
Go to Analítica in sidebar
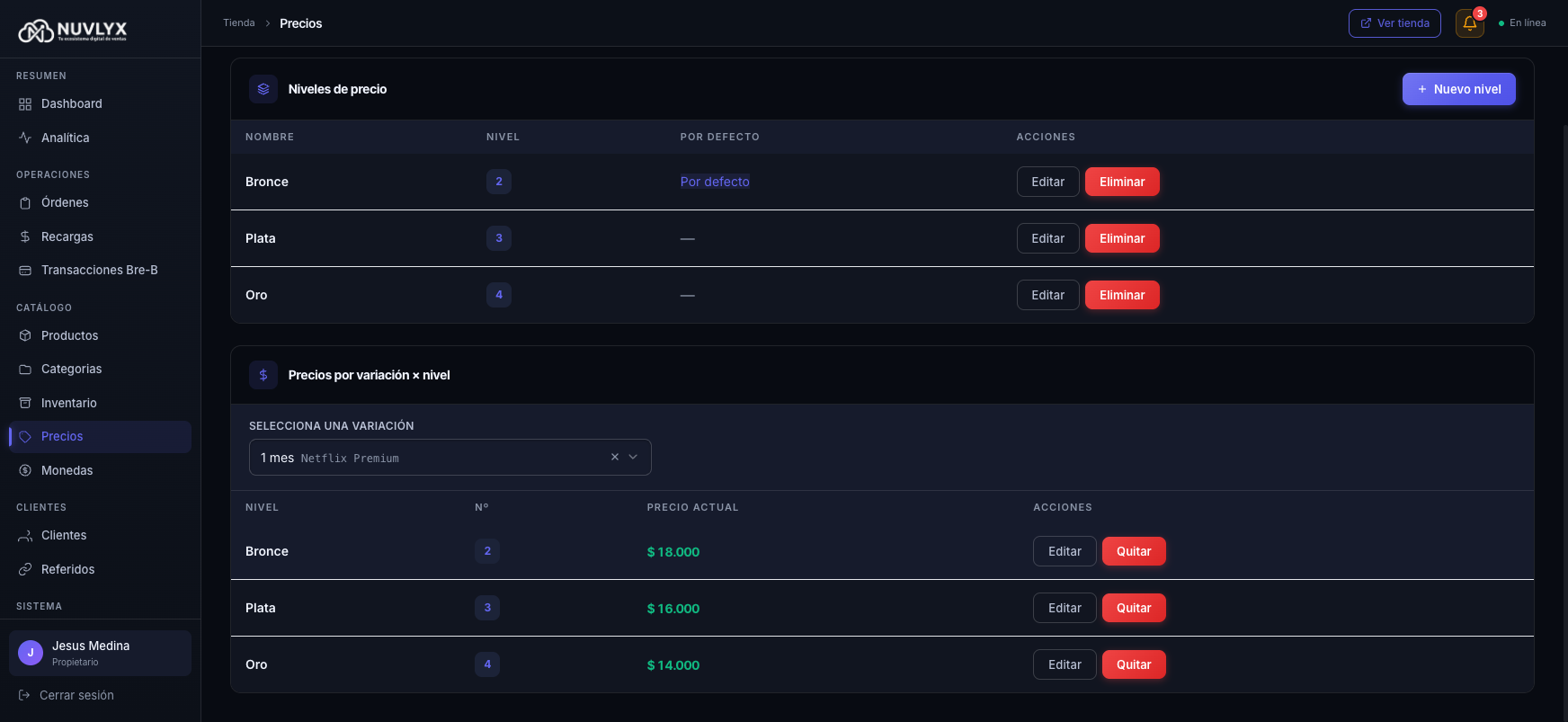coord(65,138)
